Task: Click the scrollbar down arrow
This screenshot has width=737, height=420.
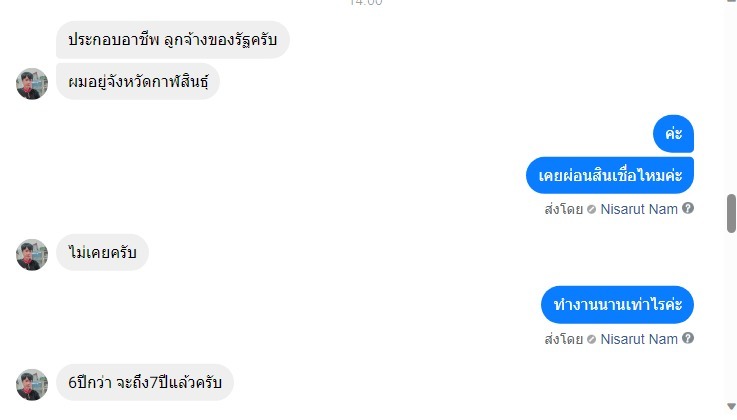Action: (731, 407)
